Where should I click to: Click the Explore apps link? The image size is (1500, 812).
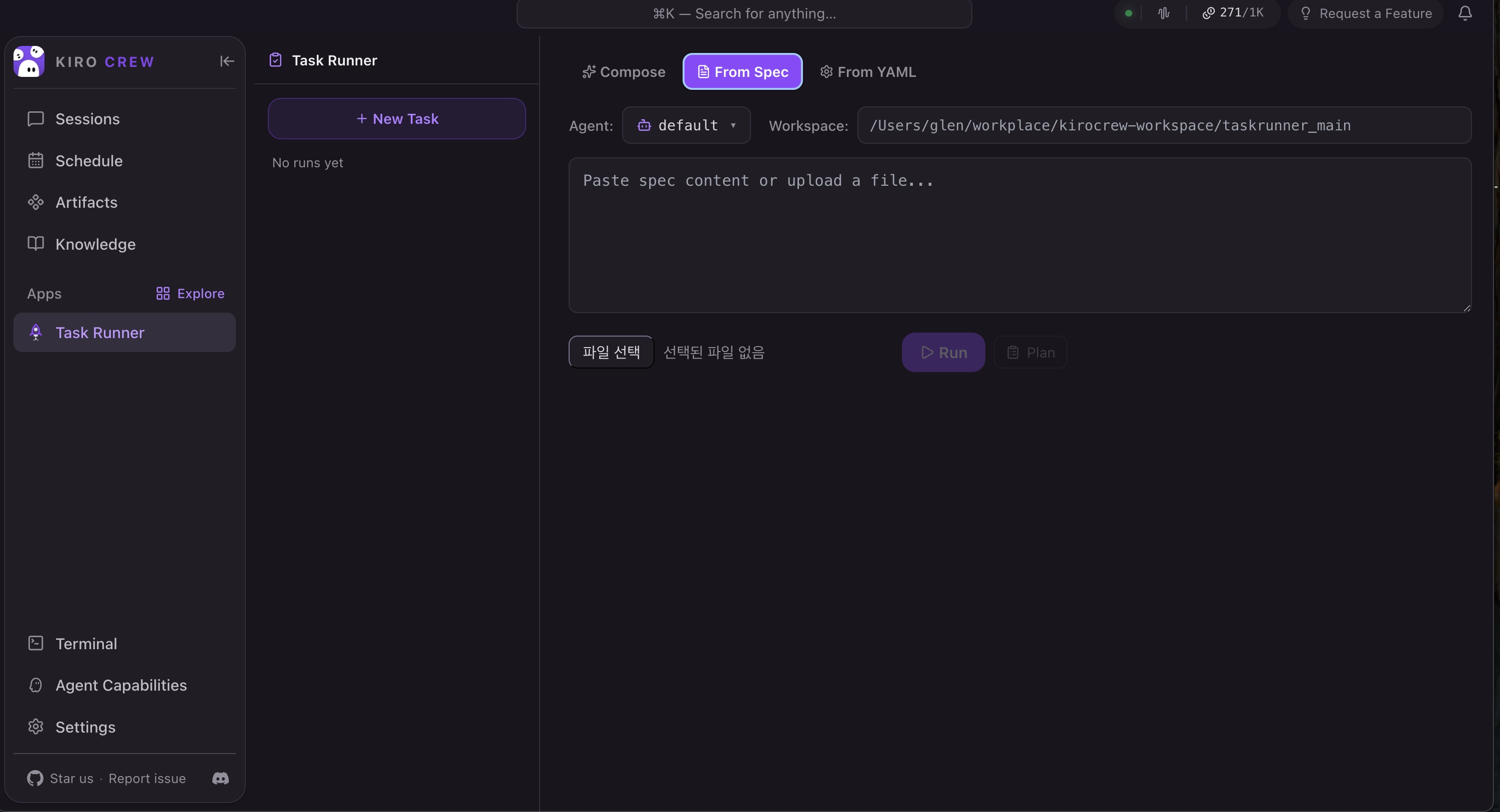click(x=190, y=293)
